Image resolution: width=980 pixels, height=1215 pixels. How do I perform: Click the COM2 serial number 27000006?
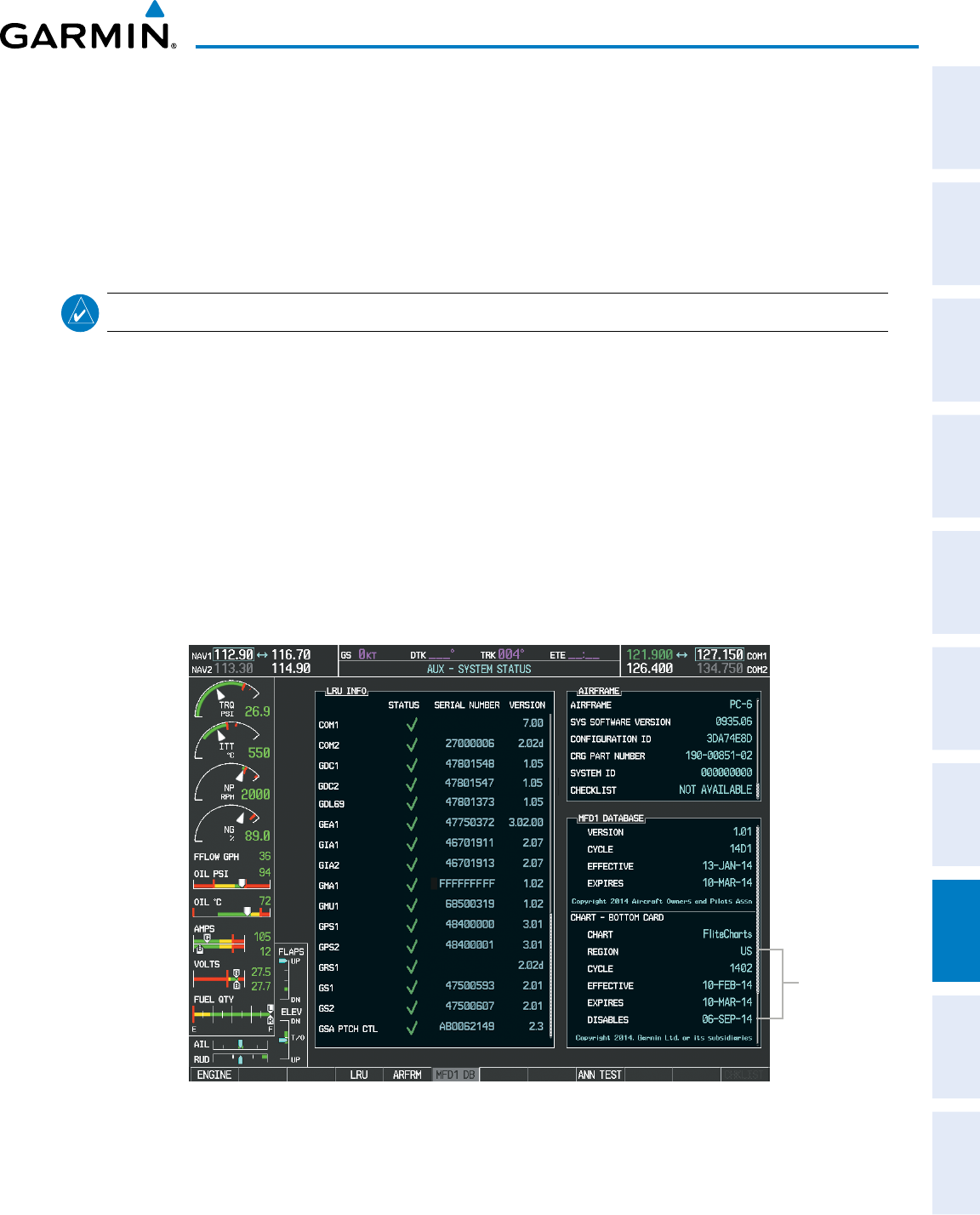pyautogui.click(x=470, y=744)
